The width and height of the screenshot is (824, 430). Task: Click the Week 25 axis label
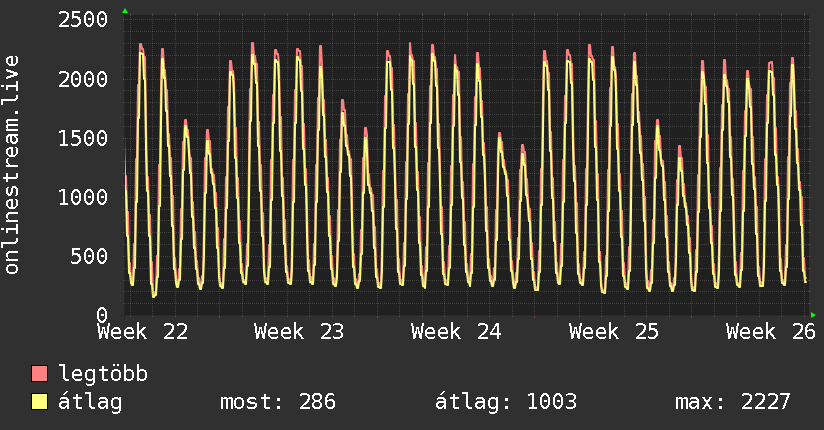[614, 332]
